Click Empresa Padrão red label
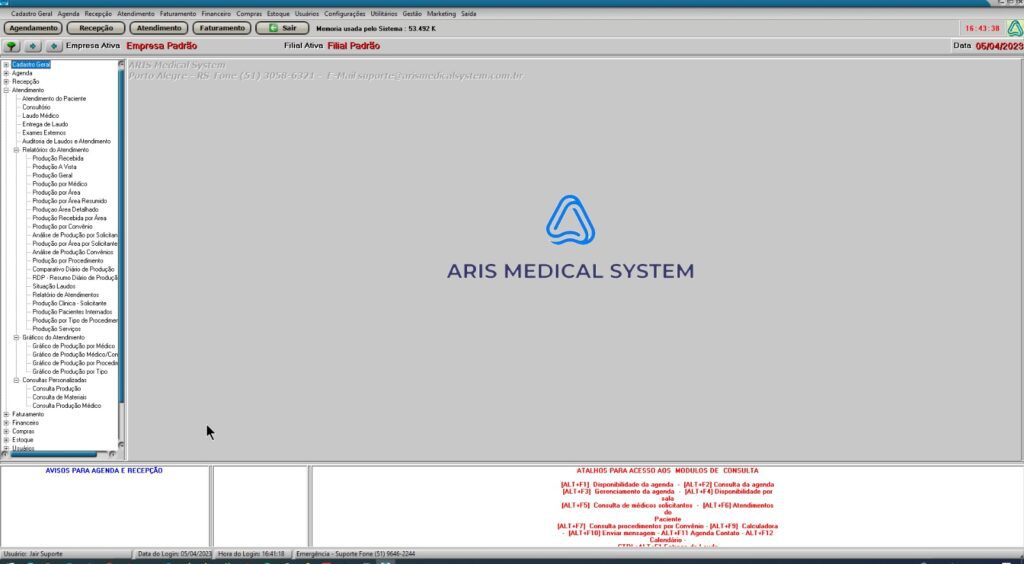Screen dimensions: 1024x564 coord(161,46)
